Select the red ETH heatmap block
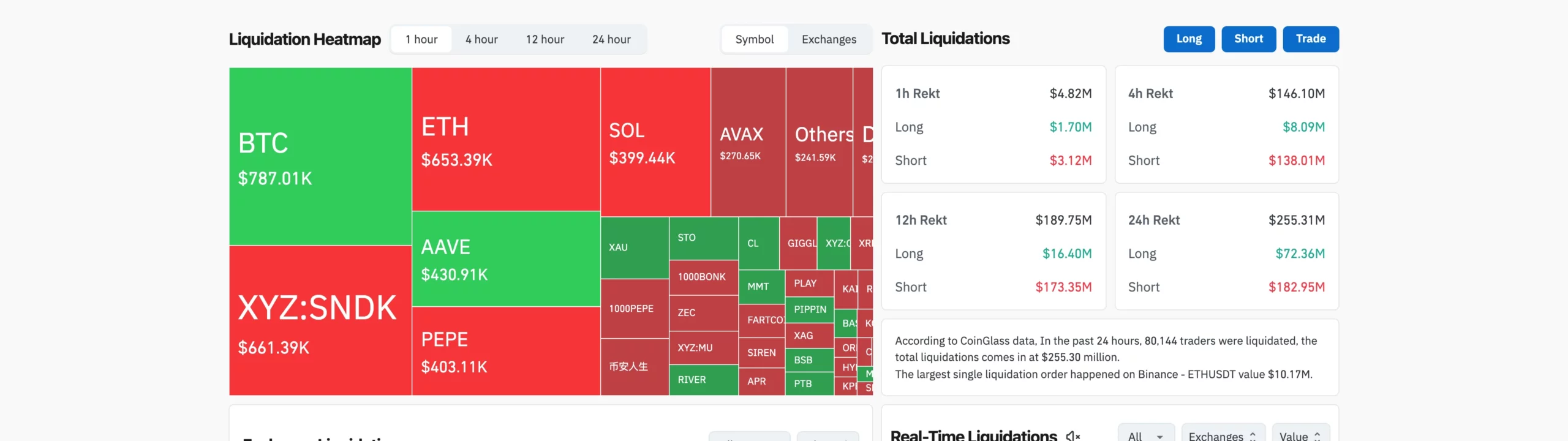This screenshot has height=441, width=1568. click(x=506, y=140)
